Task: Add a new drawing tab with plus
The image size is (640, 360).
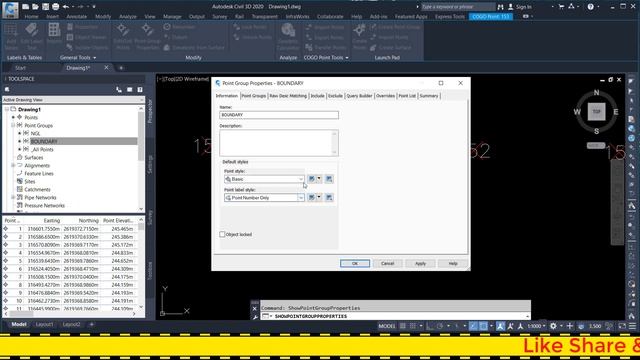Action: pos(121,68)
